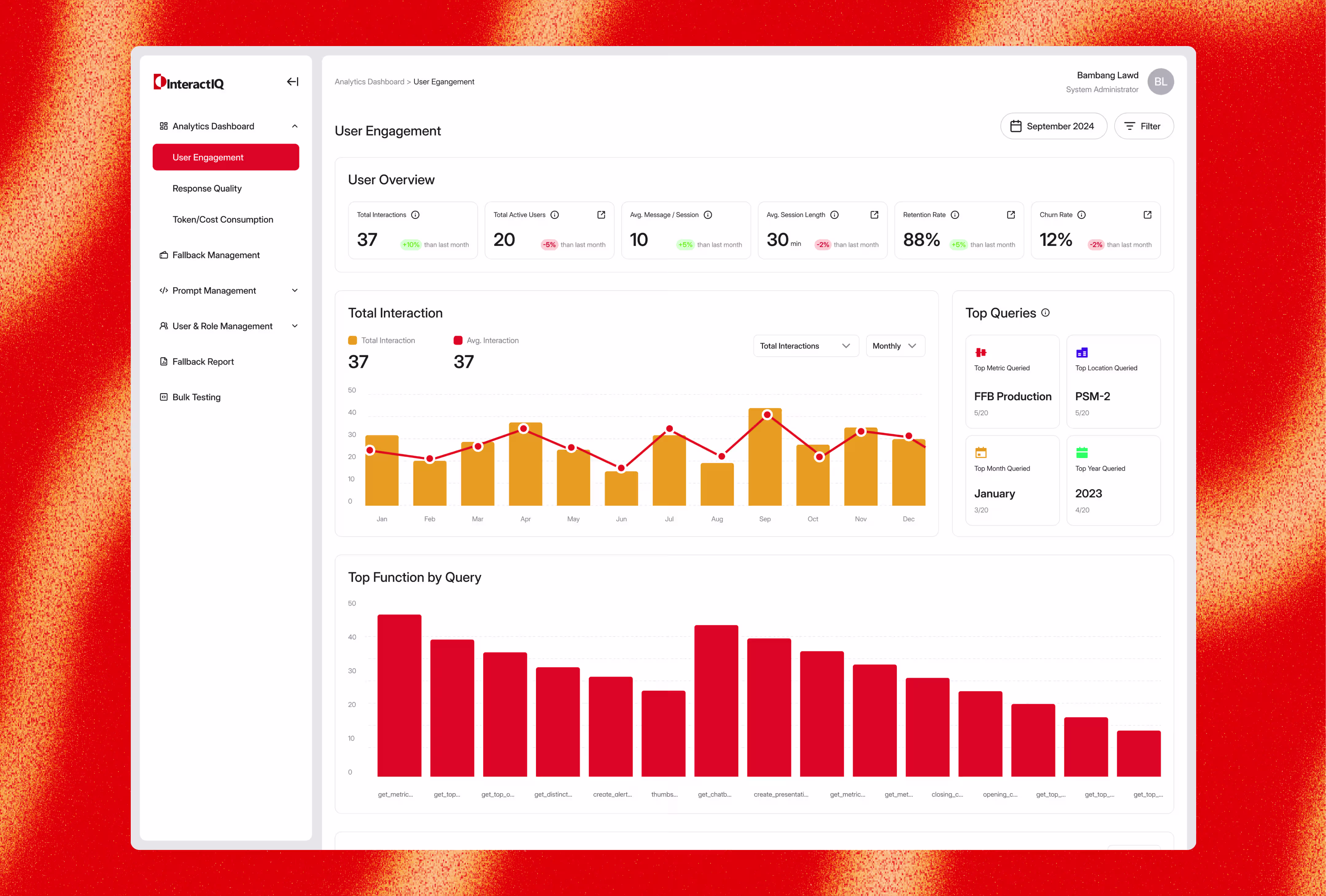Show info for Total Active Users
Screen dimensions: 1326x896
[555, 215]
